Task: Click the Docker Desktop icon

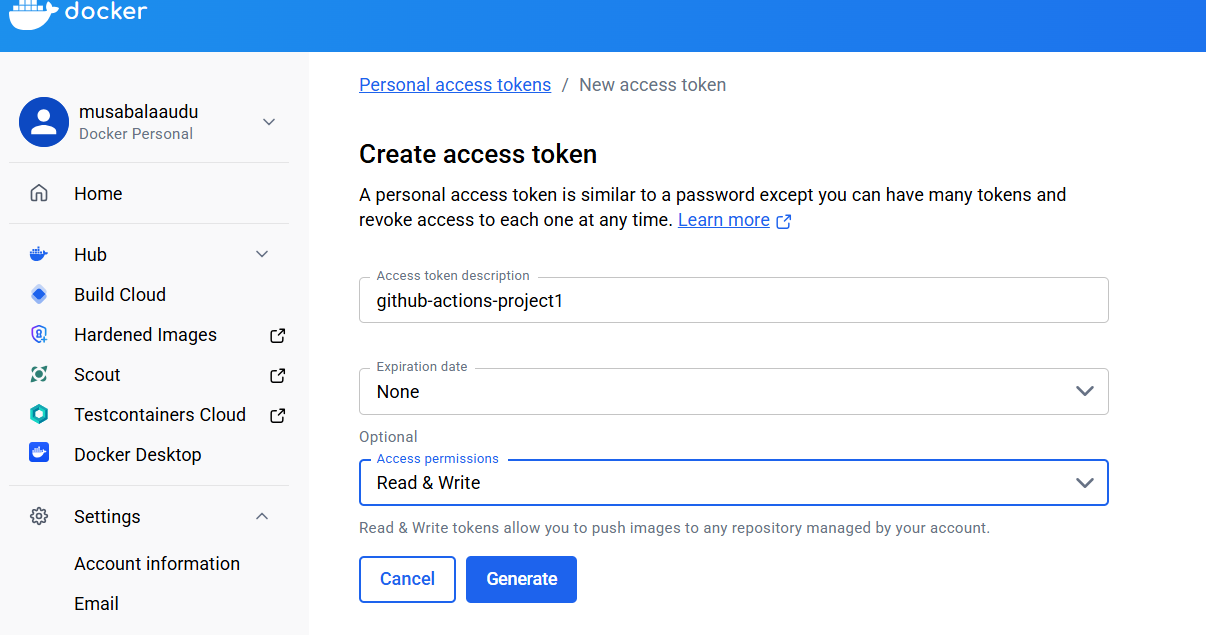Action: coord(39,453)
